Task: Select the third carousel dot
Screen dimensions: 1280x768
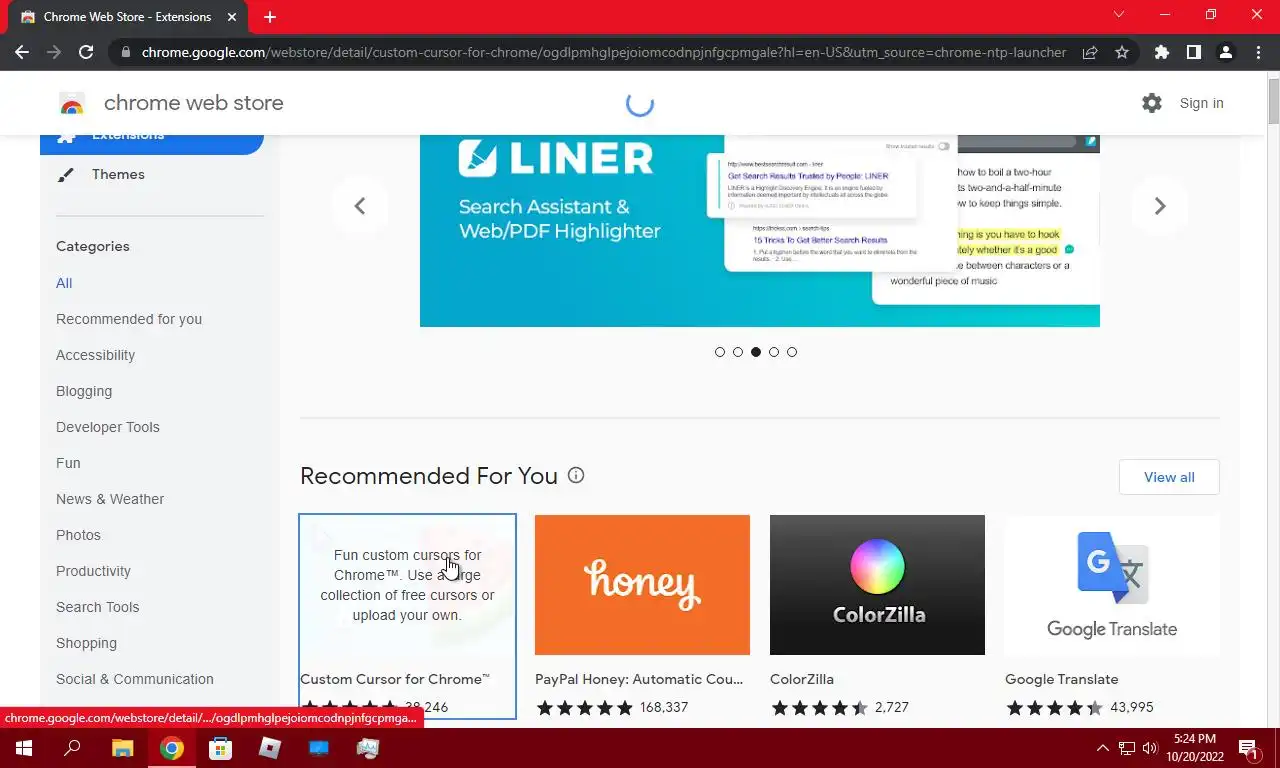Action: (756, 352)
